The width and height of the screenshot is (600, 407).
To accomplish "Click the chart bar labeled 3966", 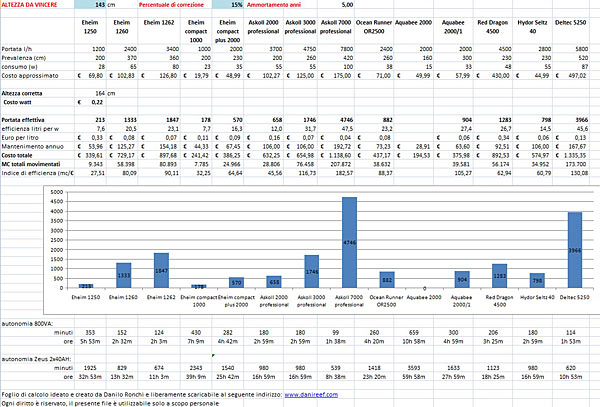I will [x=575, y=250].
